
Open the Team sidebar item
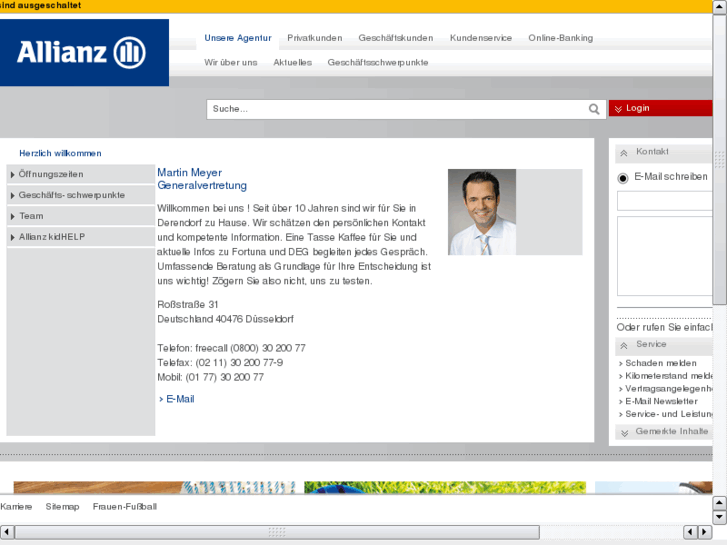click(x=31, y=216)
